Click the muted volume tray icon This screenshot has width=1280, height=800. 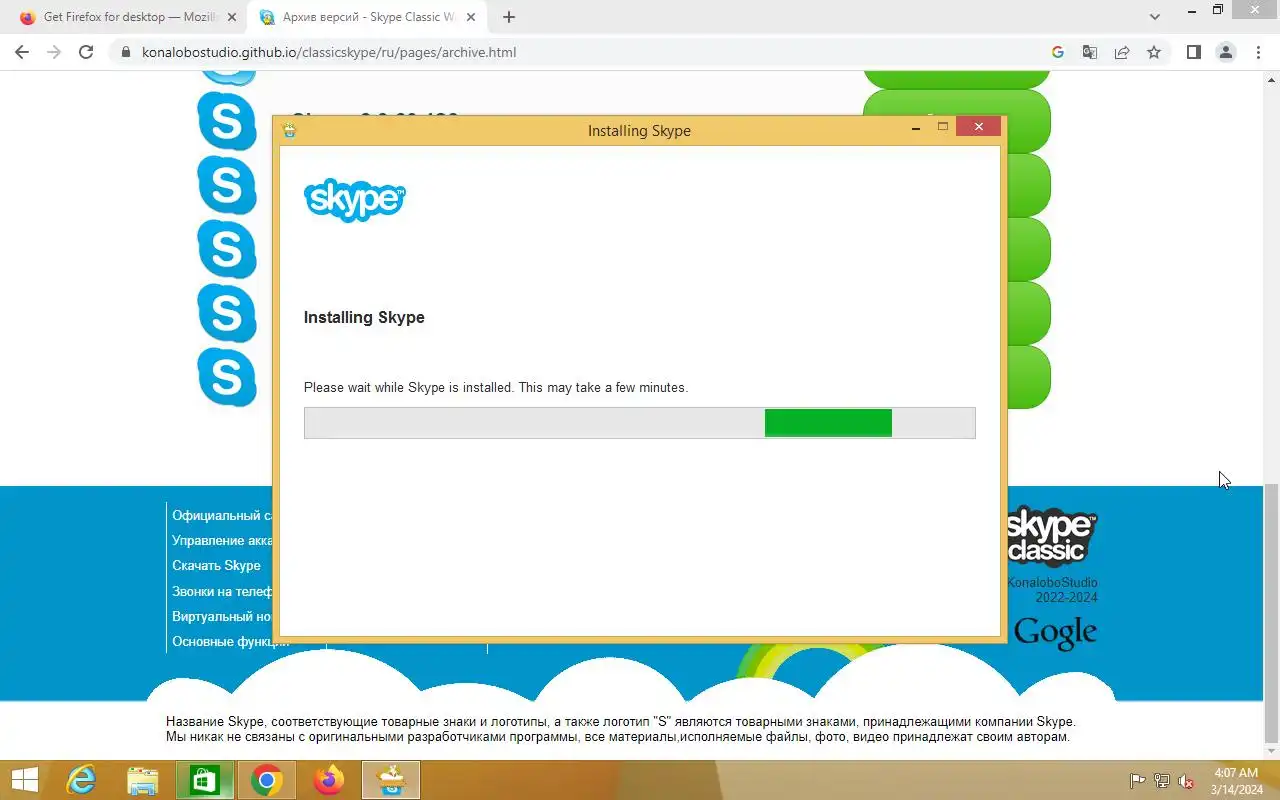[1186, 781]
